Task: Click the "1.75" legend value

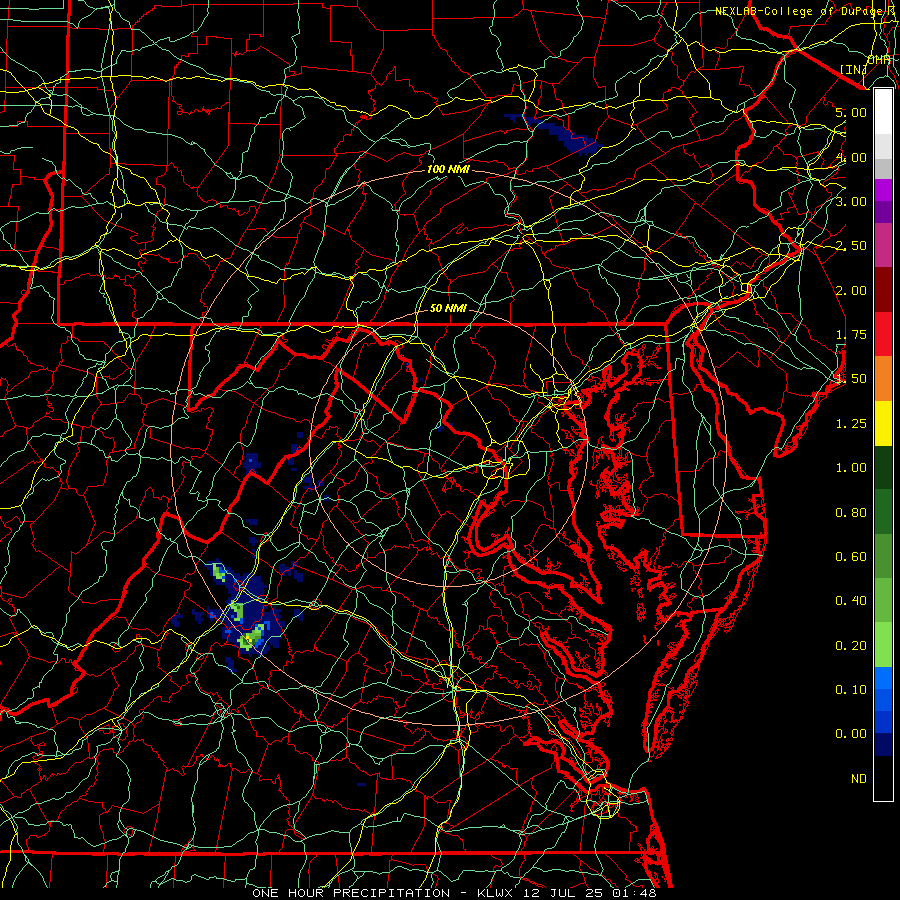Action: pos(851,335)
